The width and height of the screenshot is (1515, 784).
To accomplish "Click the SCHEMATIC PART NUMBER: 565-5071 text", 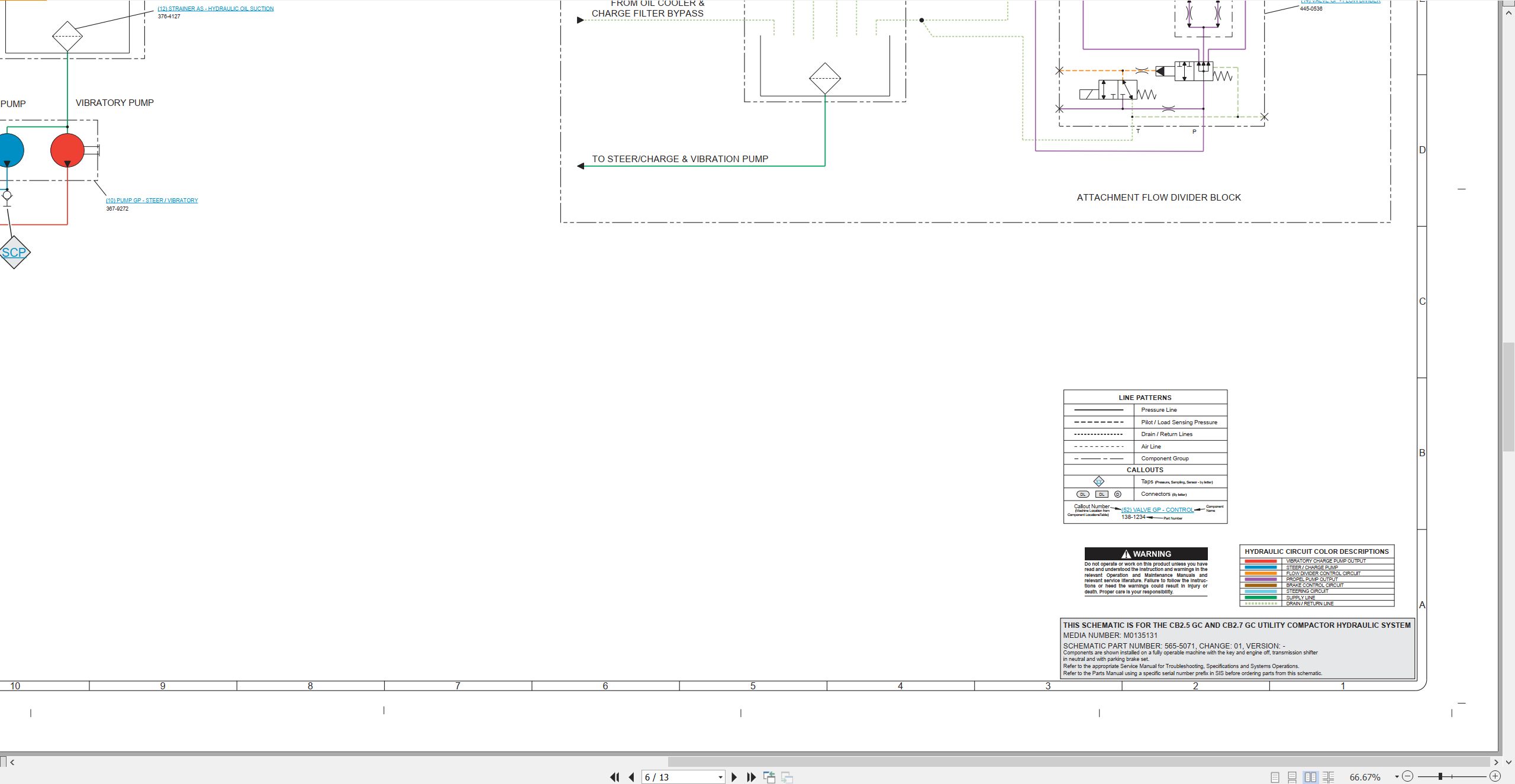I will point(1128,646).
